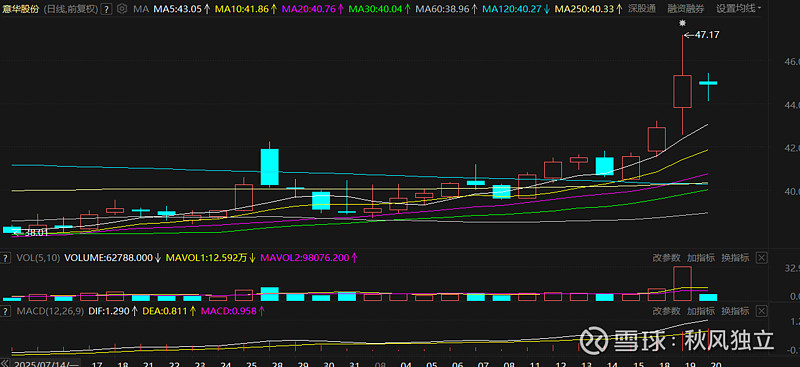Close the MACD indicator panel
This screenshot has width=800, height=367.
(761, 311)
